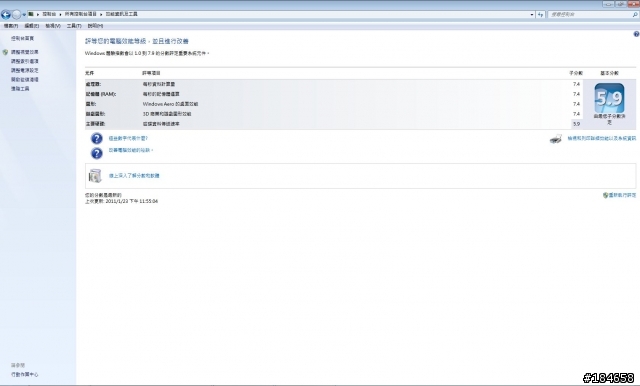Select the '3D' gaming graphics description
Screen dimensions: 640x386
tap(167, 114)
